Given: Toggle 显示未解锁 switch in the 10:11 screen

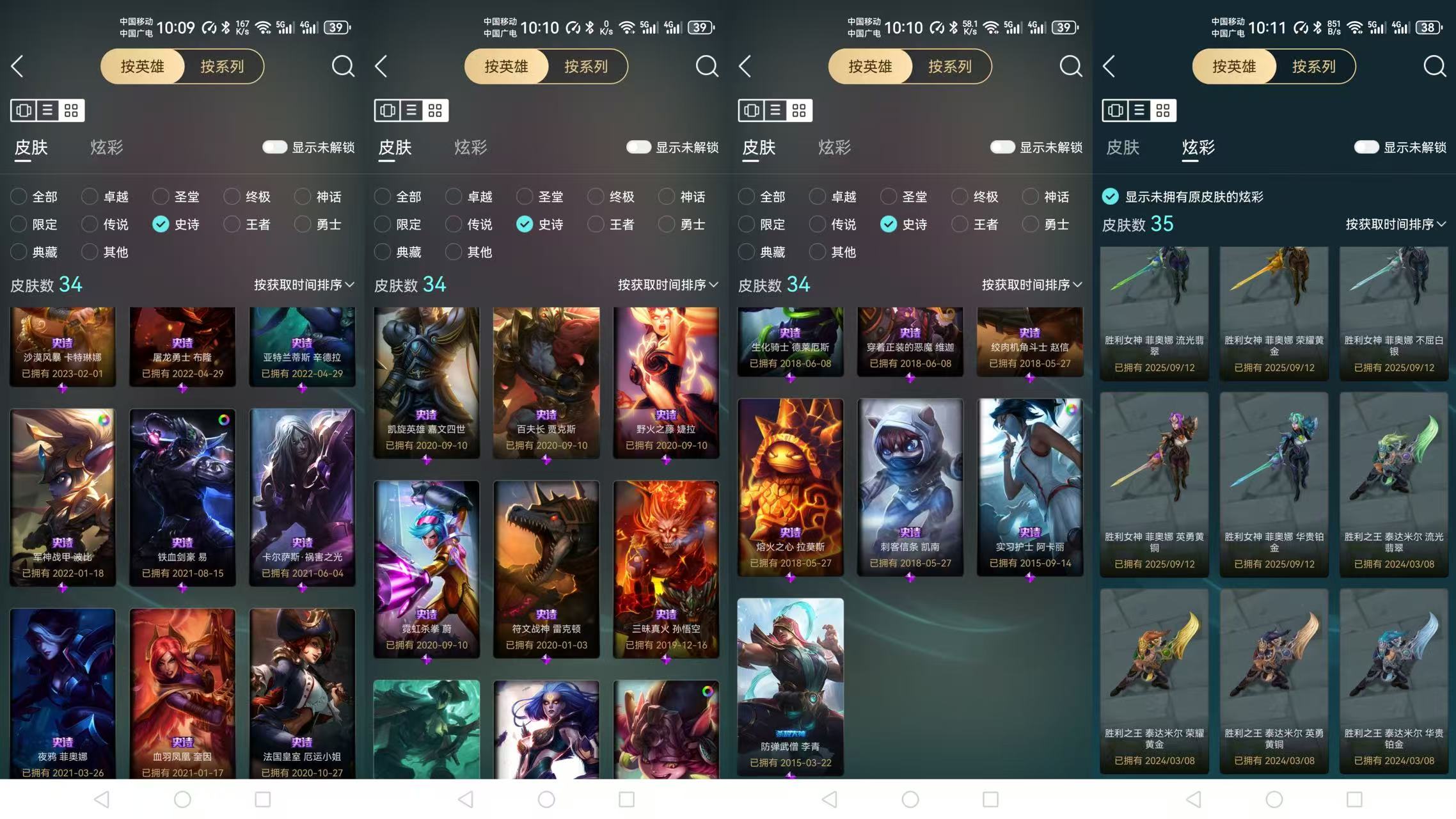Looking at the screenshot, I should (x=1366, y=147).
